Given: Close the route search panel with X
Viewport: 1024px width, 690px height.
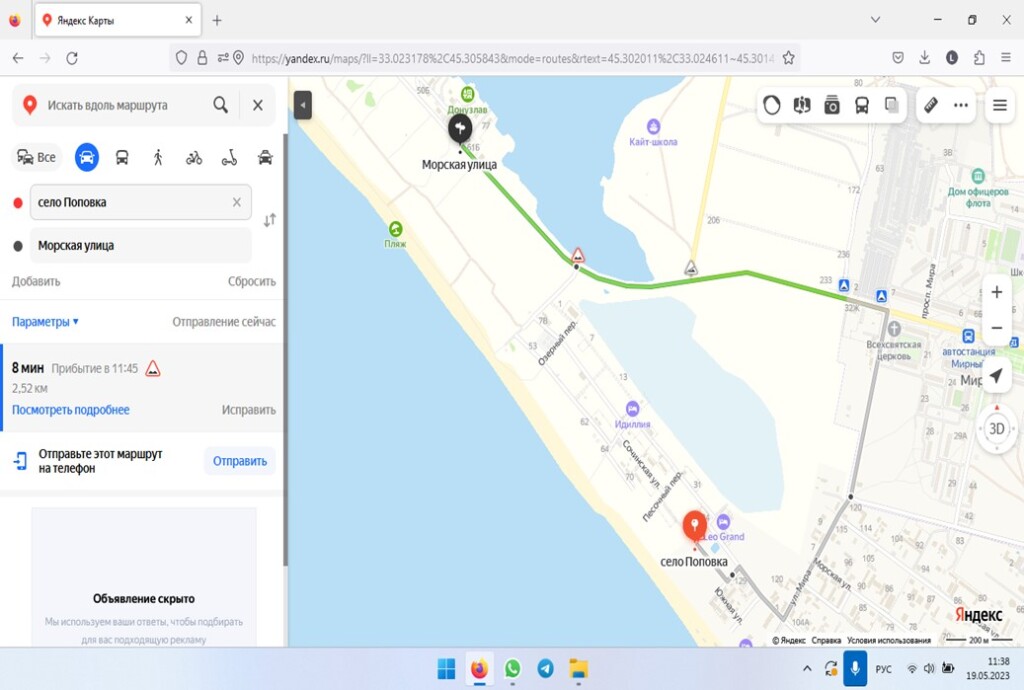Looking at the screenshot, I should (x=258, y=105).
